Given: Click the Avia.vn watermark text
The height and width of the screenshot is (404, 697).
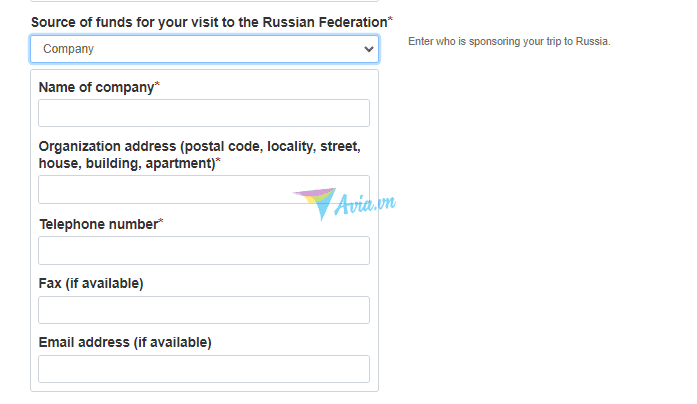Looking at the screenshot, I should 365,204.
